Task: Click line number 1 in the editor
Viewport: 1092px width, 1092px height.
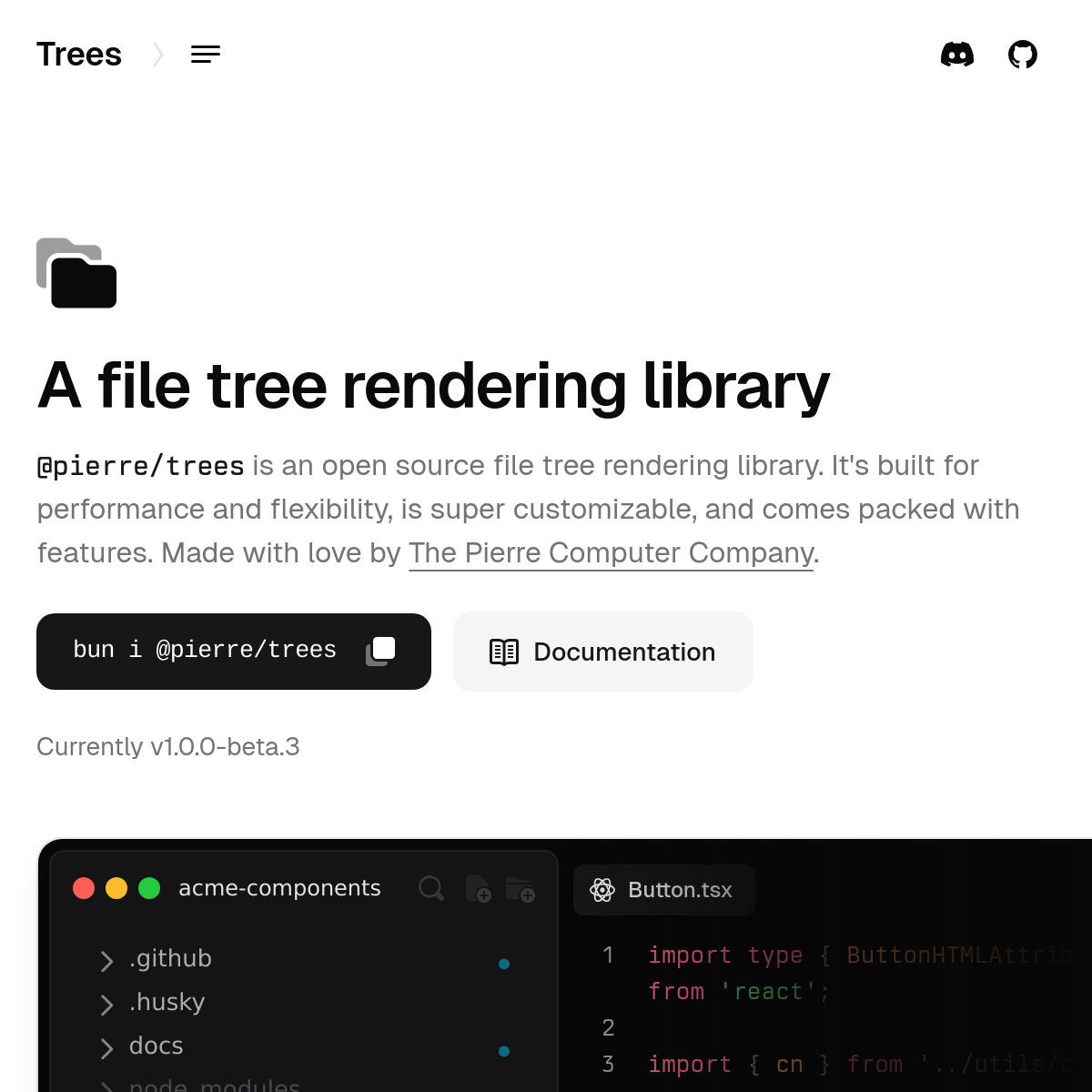Action: 608,955
